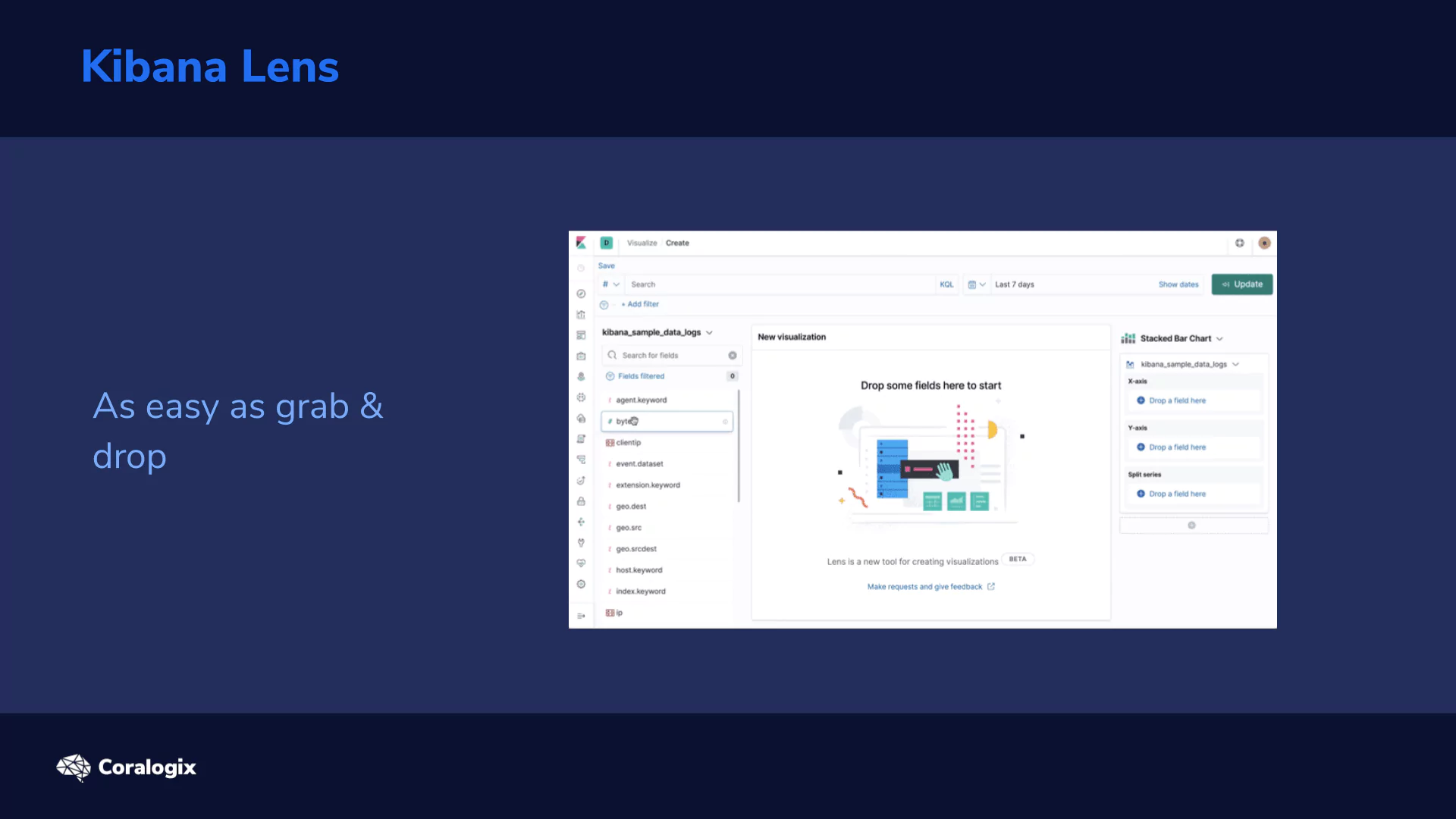
Task: Click the Search for fields input
Action: [671, 355]
